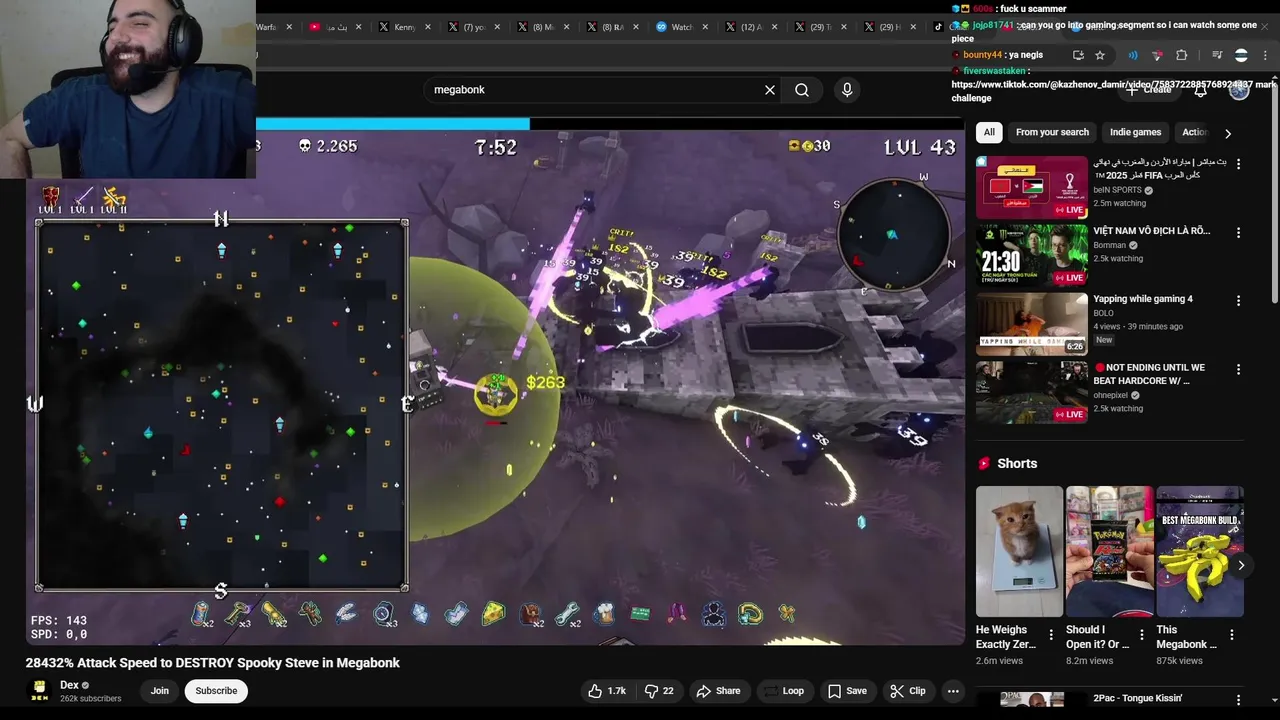1280x720 pixels.
Task: Click the search magnifier button
Action: [802, 90]
